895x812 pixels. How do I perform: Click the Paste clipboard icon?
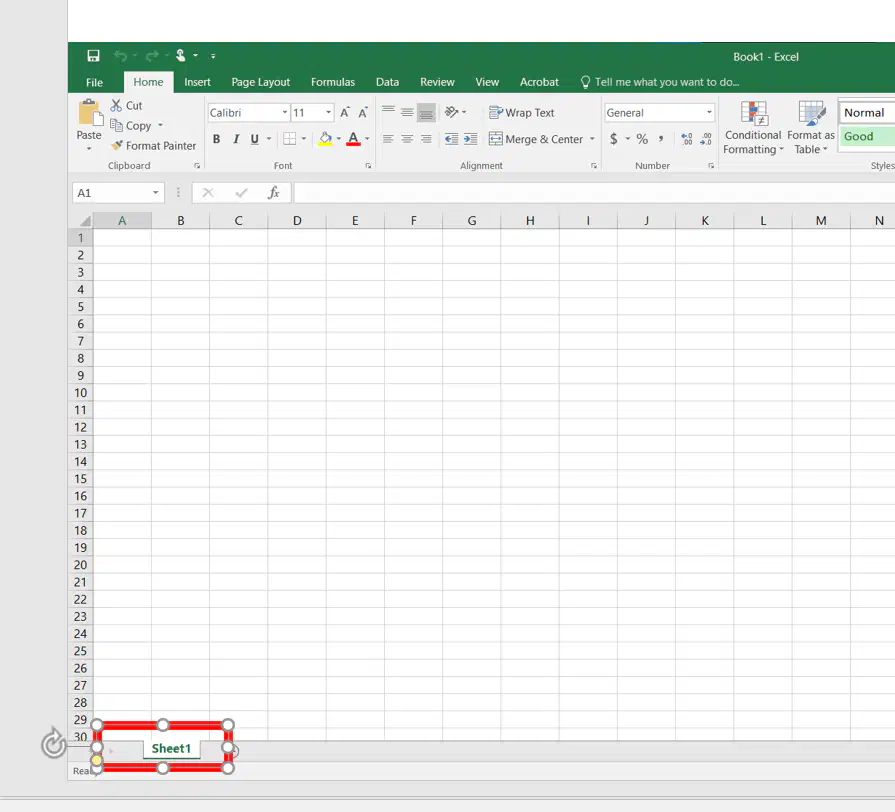point(90,112)
